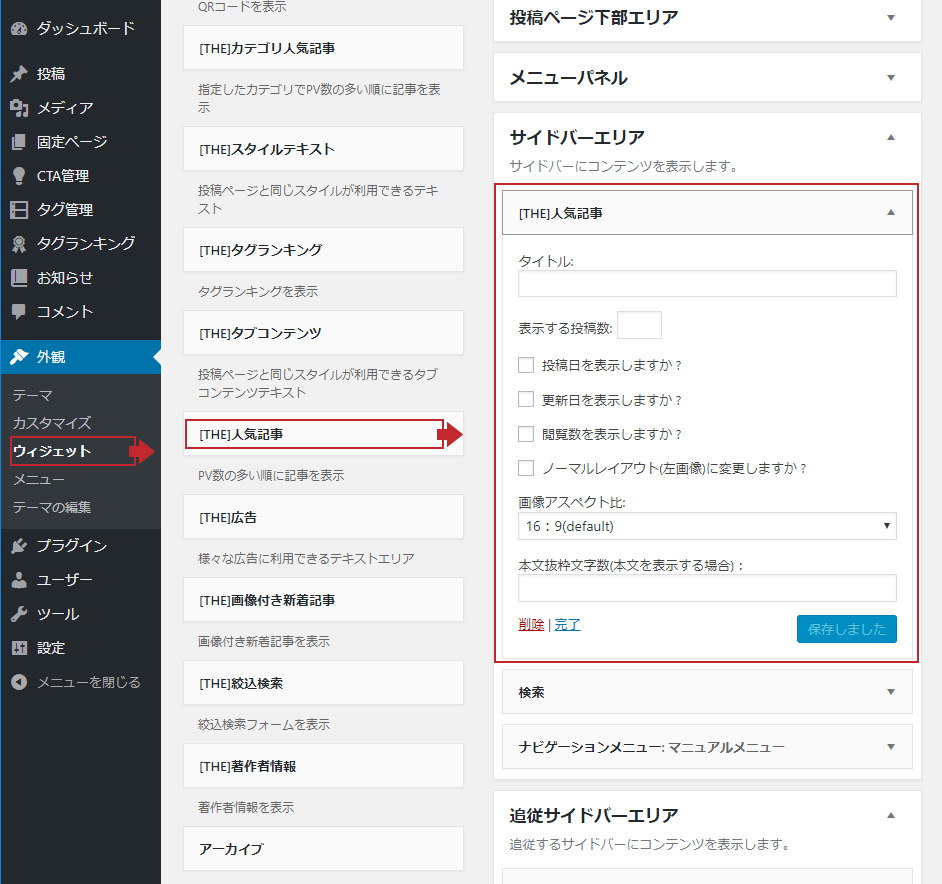Collapse the サイドバーエリア panel arrow
Viewport: 942px width, 884px height.
[x=891, y=137]
